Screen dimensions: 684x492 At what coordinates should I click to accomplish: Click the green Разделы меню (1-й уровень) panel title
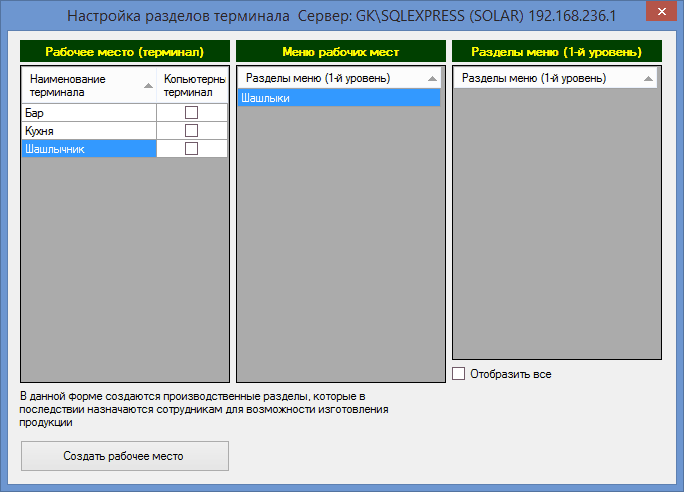click(556, 51)
